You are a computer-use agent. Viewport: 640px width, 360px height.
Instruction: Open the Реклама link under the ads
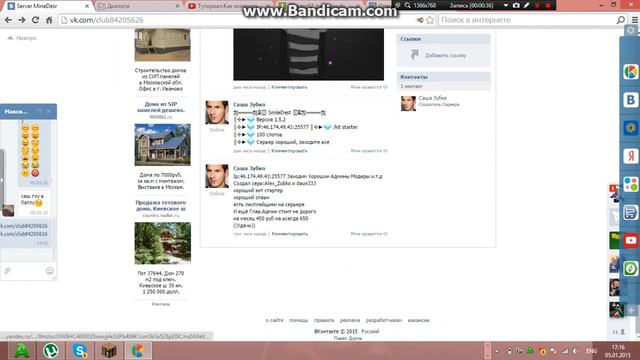point(161,304)
